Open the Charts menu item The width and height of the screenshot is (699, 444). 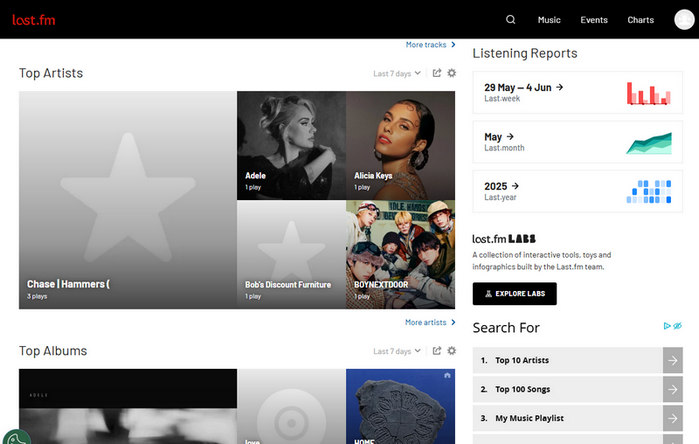641,20
